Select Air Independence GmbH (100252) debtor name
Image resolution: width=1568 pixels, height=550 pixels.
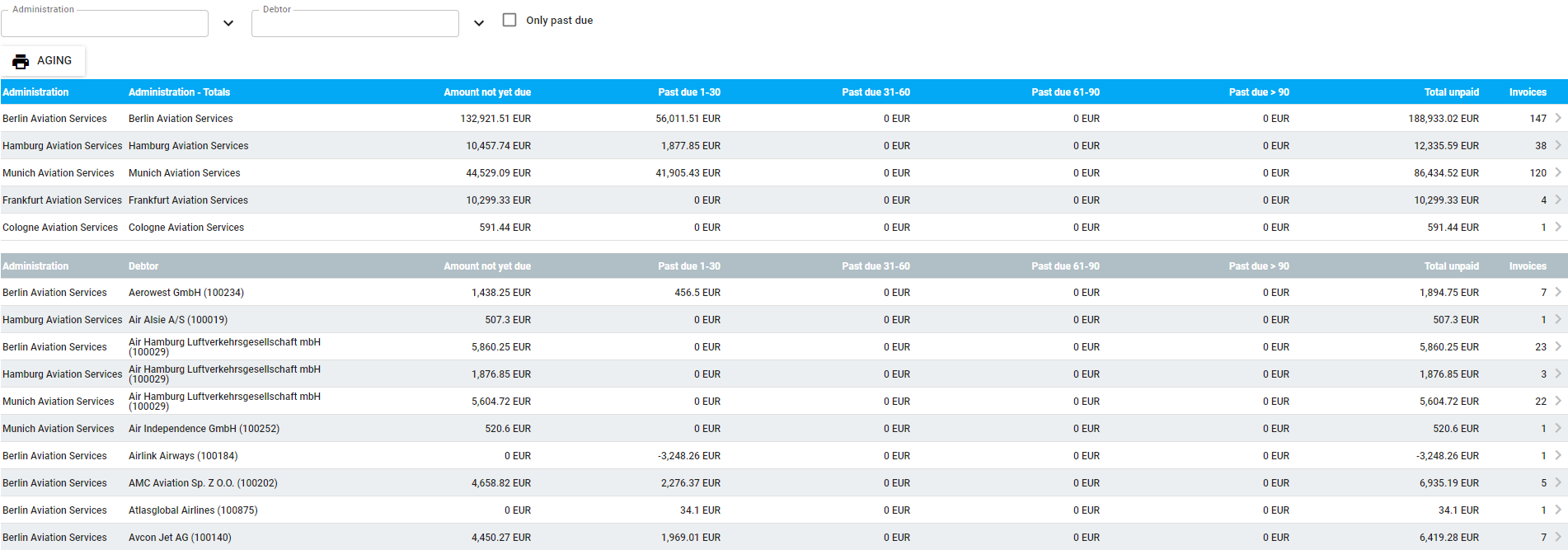coord(204,429)
